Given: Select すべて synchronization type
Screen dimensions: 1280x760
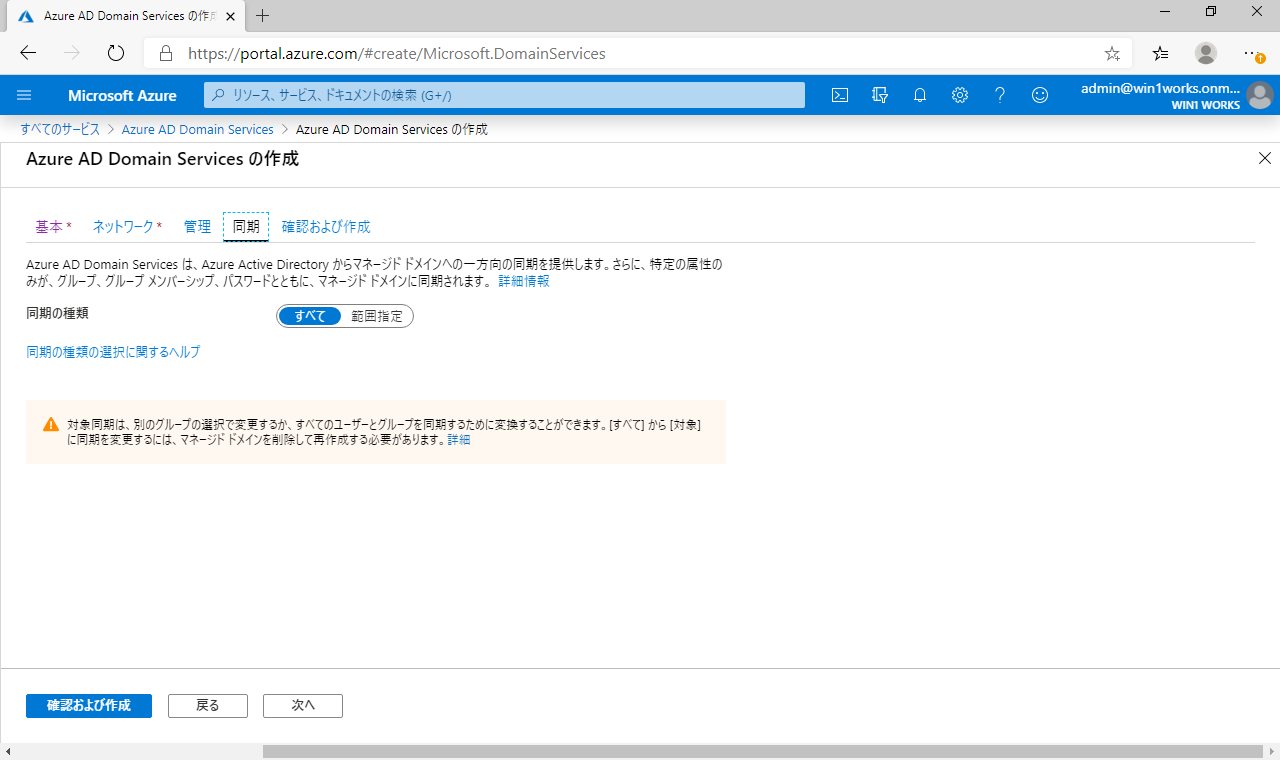Looking at the screenshot, I should point(310,316).
